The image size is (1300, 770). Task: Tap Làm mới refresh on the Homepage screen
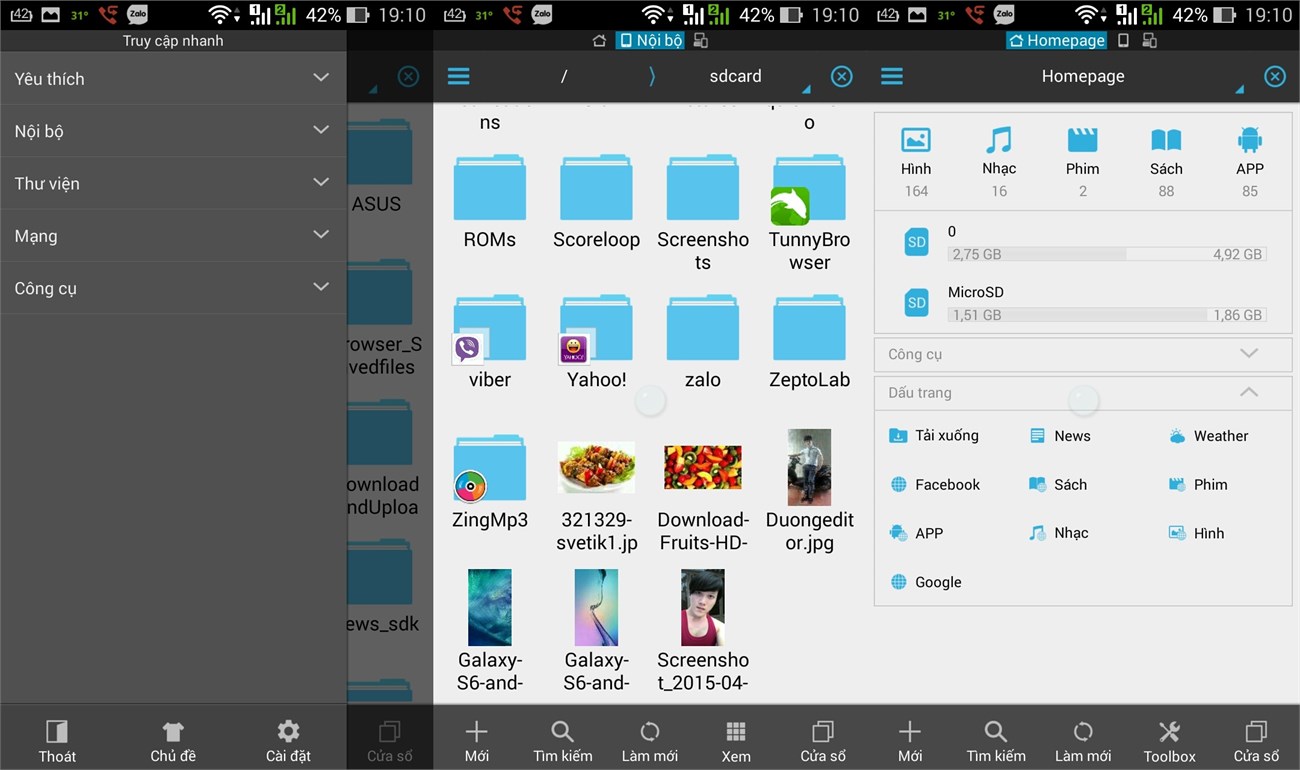(1083, 742)
